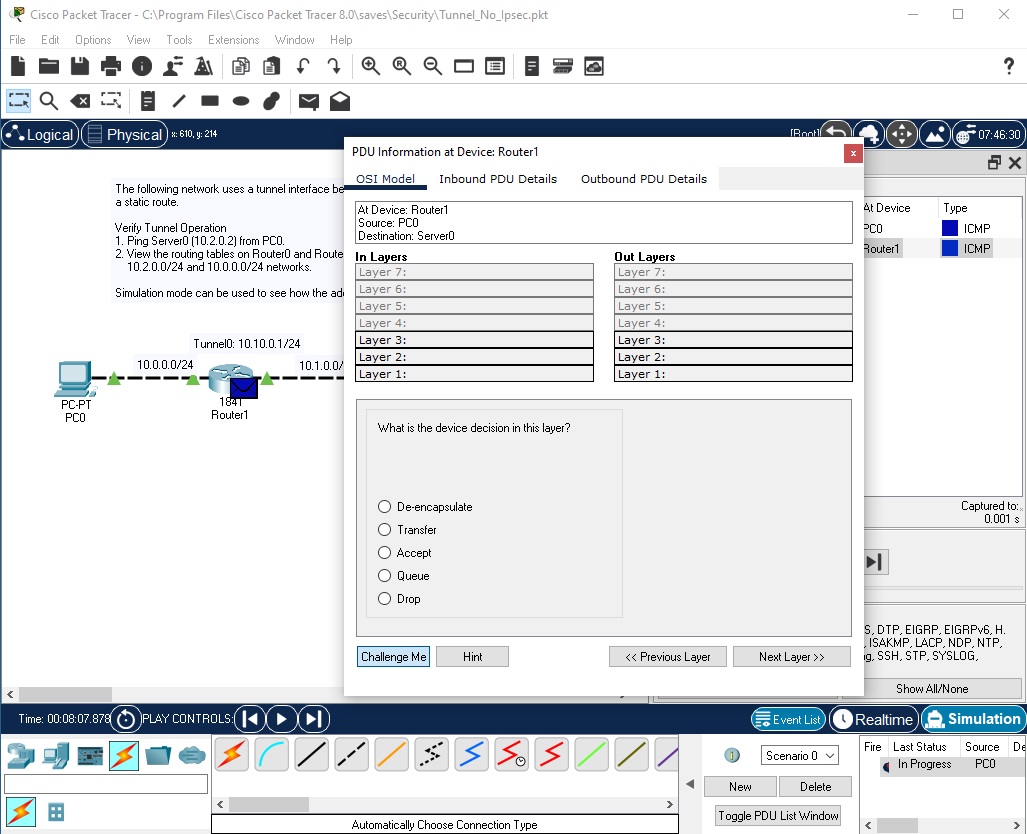Image resolution: width=1027 pixels, height=834 pixels.
Task: Click the play button in Play Controls
Action: point(282,719)
